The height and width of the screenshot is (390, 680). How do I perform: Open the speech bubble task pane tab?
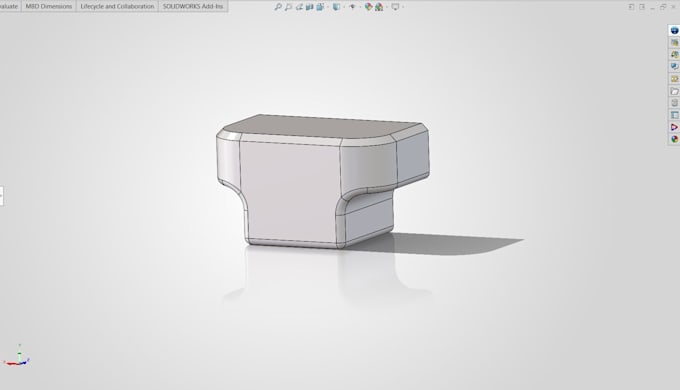click(x=674, y=66)
